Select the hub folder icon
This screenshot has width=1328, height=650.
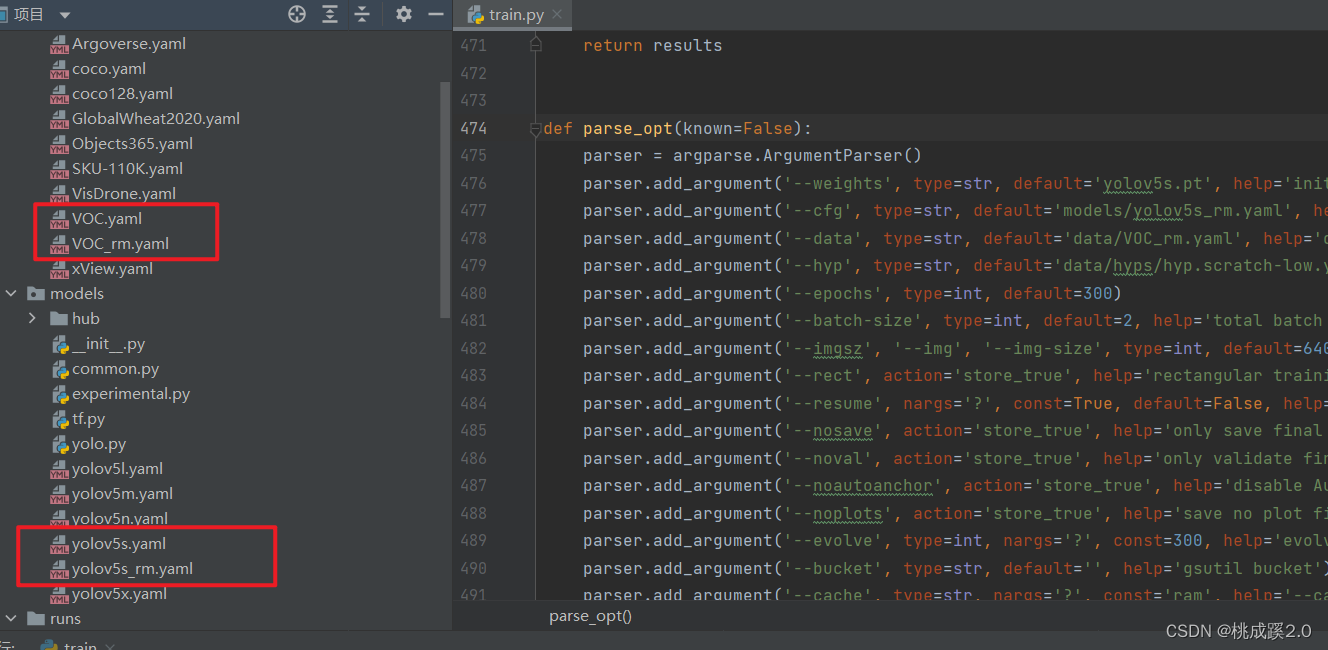59,319
